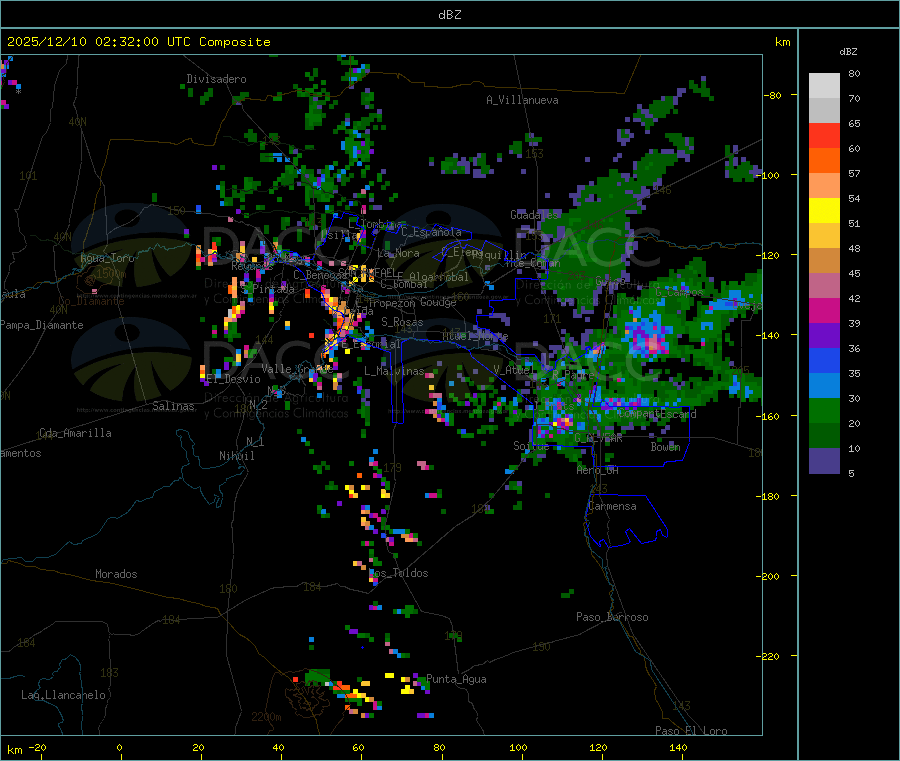Pick the slate purple 5-10 dBZ swatch
This screenshot has height=761, width=900.
[824, 460]
